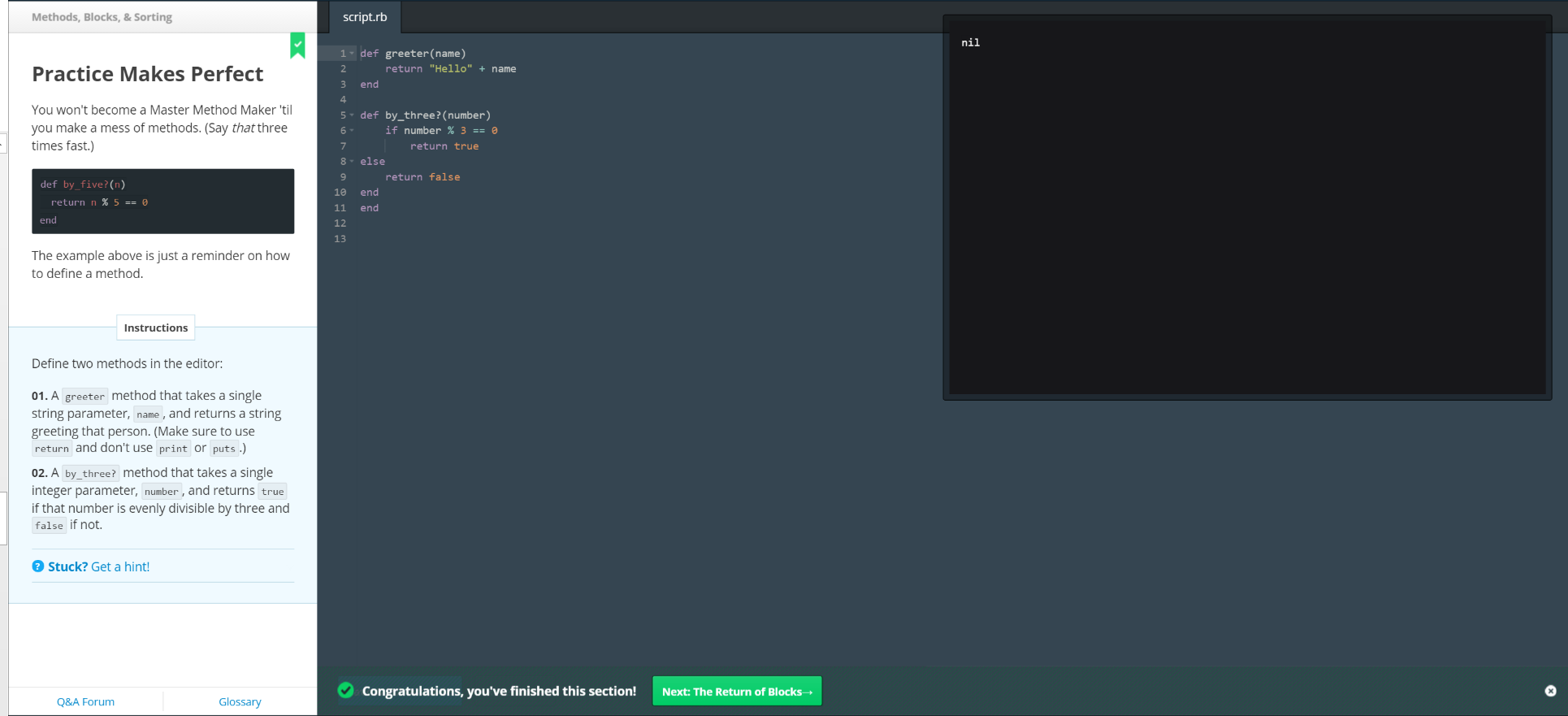Fold the else block on line 8
Viewport: 1568px width, 716px height.
click(352, 162)
